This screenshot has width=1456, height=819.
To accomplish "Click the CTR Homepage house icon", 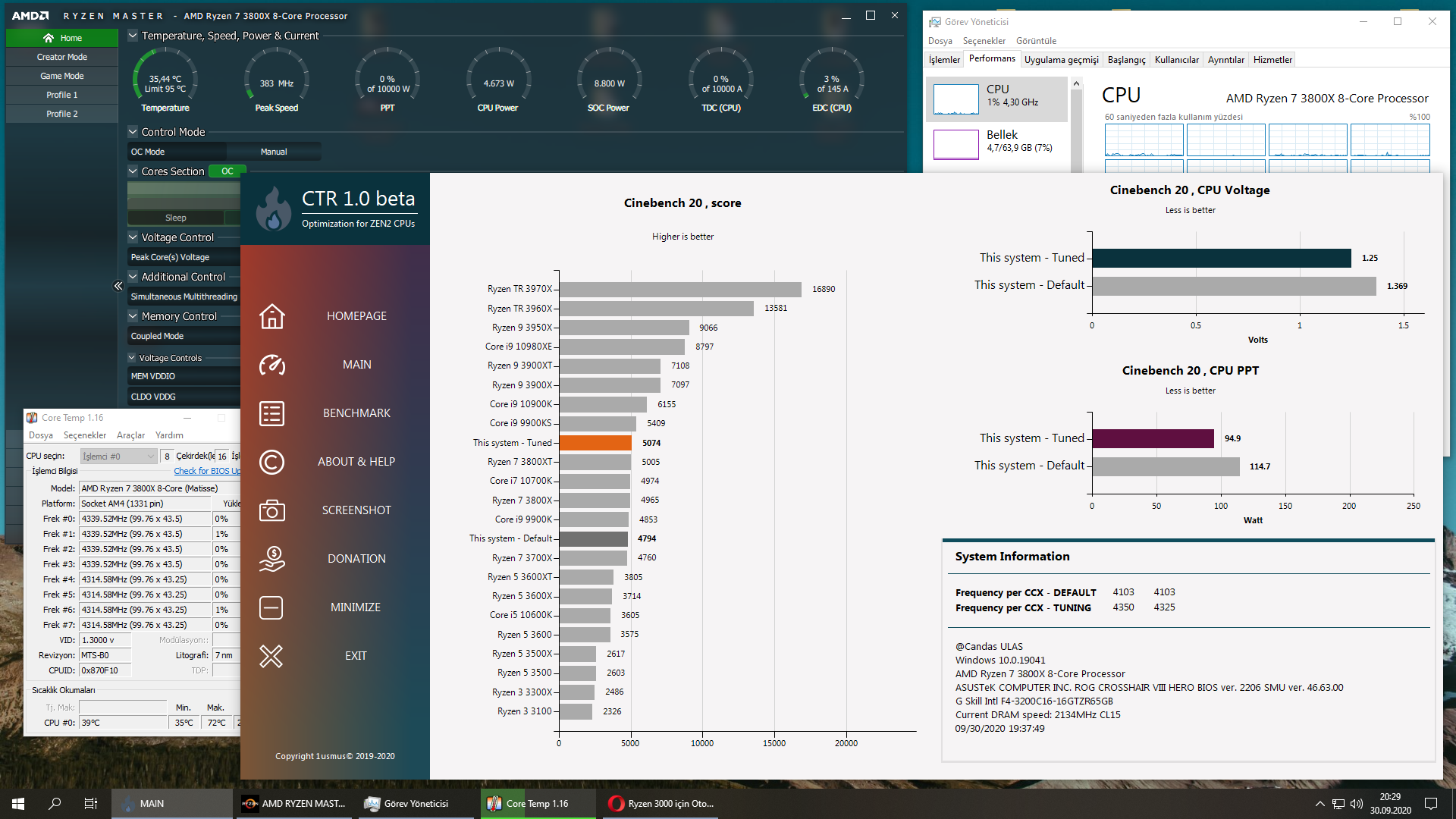I will [x=271, y=316].
